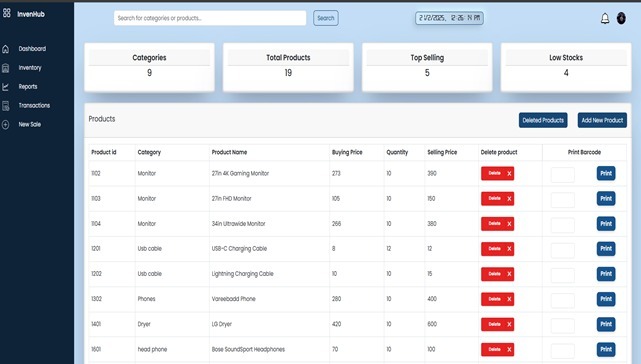Print barcode for product 1401
Viewport: 641px width, 364px height.
pyautogui.click(x=606, y=324)
